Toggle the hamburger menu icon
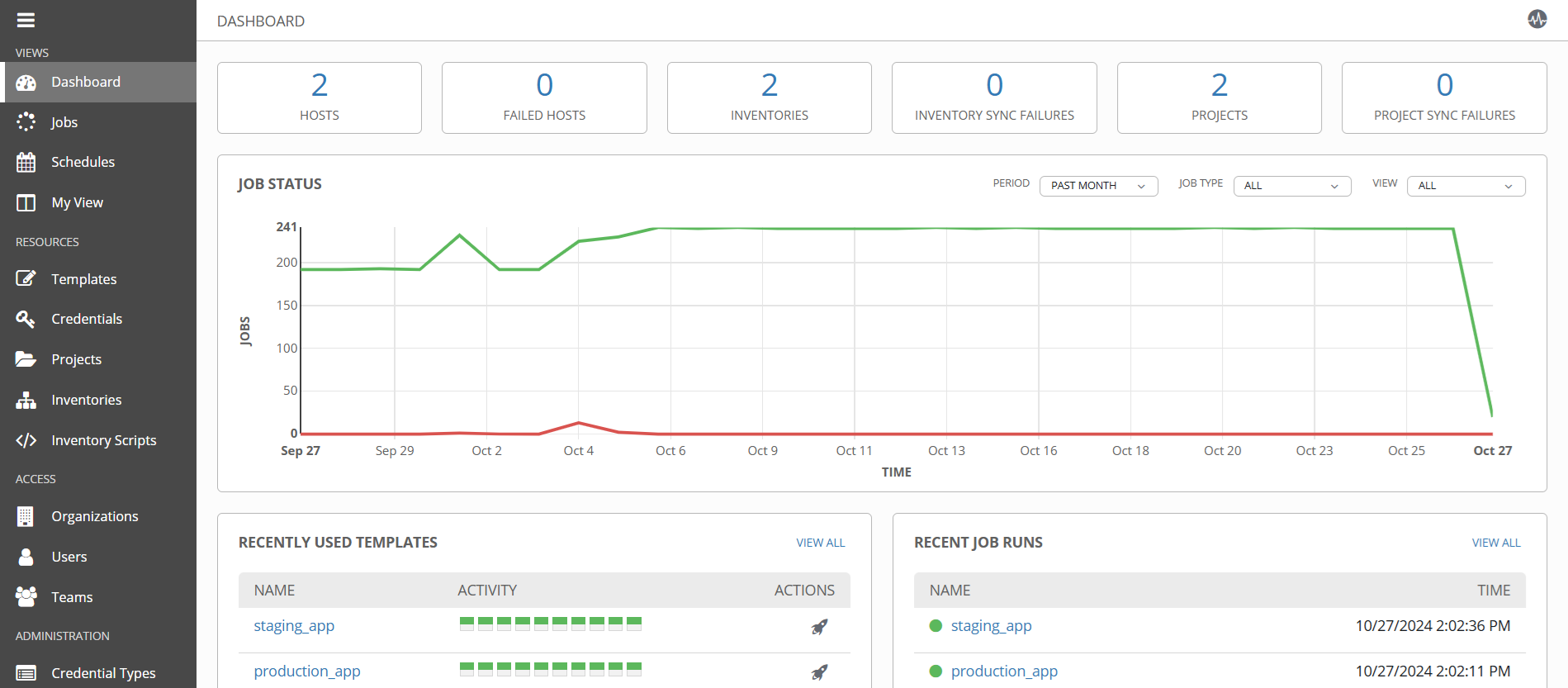This screenshot has width=1568, height=688. (26, 21)
